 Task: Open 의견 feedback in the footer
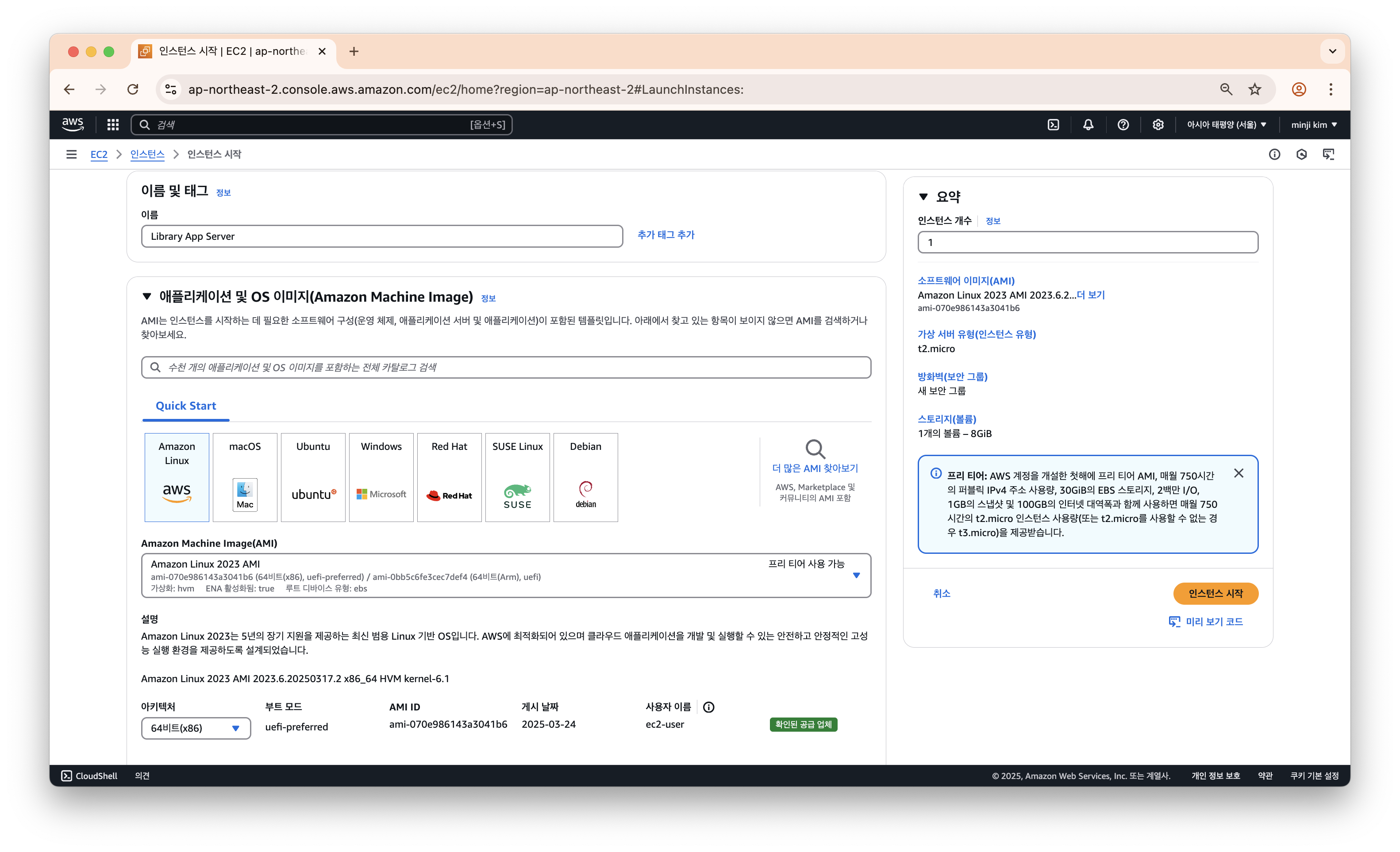click(142, 776)
